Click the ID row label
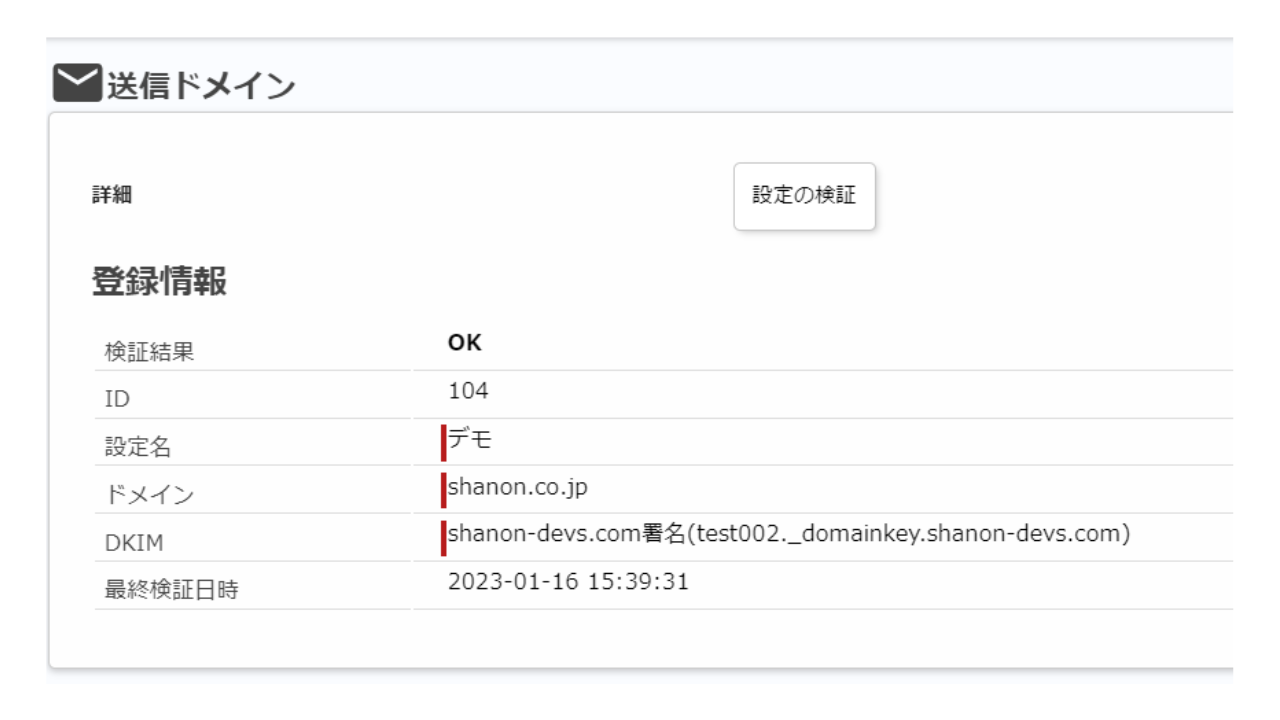The width and height of the screenshot is (1280, 720). click(117, 399)
